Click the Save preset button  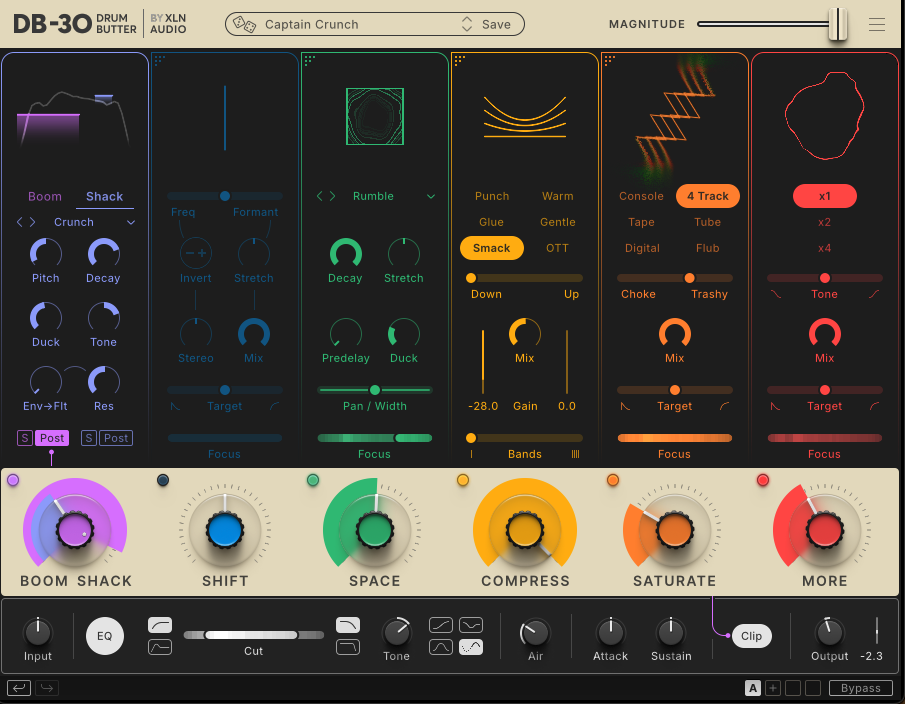(x=496, y=24)
